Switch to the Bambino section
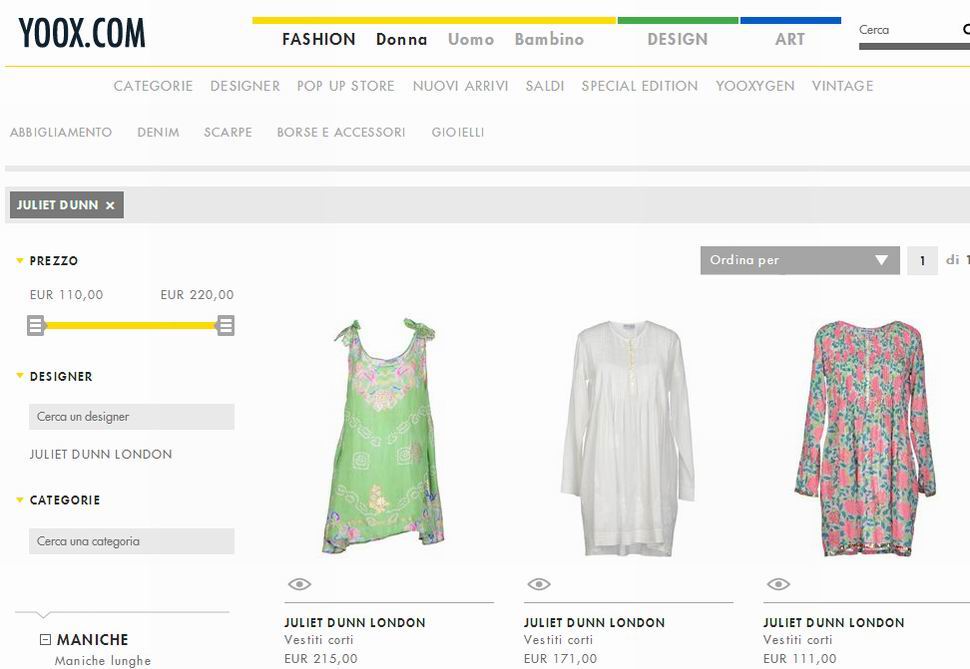 tap(549, 39)
